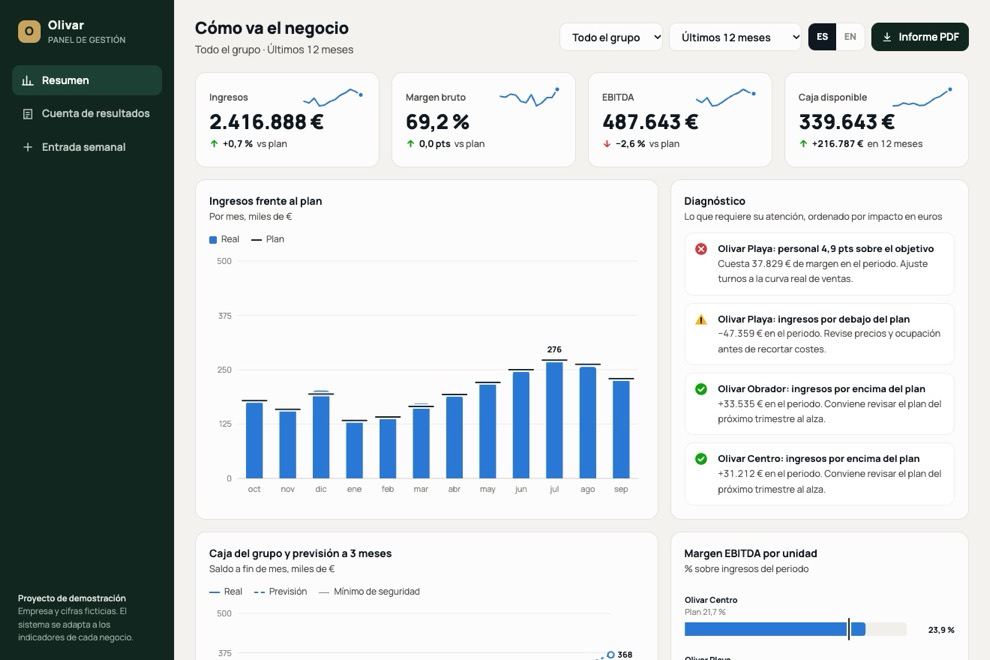Click the Olivar Centro EBITDA margin bar
This screenshot has height=660, width=990.
click(x=796, y=629)
